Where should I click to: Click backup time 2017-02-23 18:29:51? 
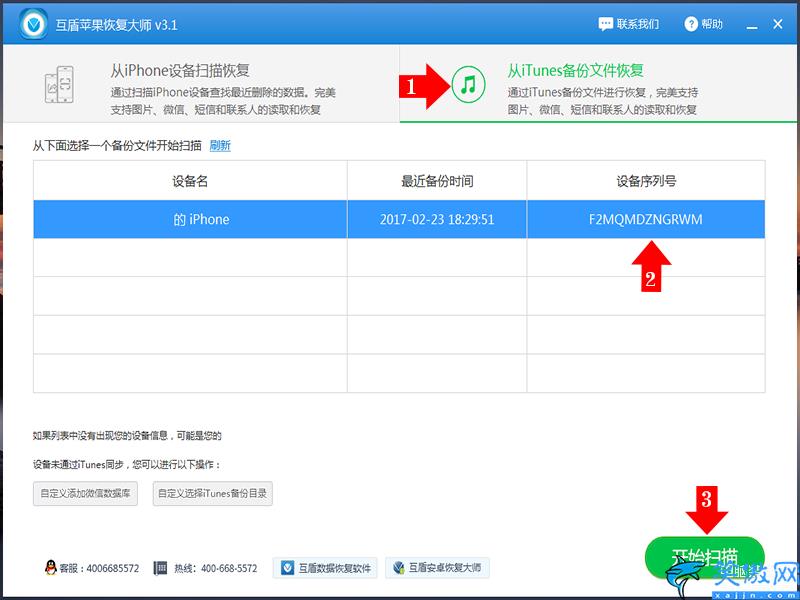click(437, 219)
